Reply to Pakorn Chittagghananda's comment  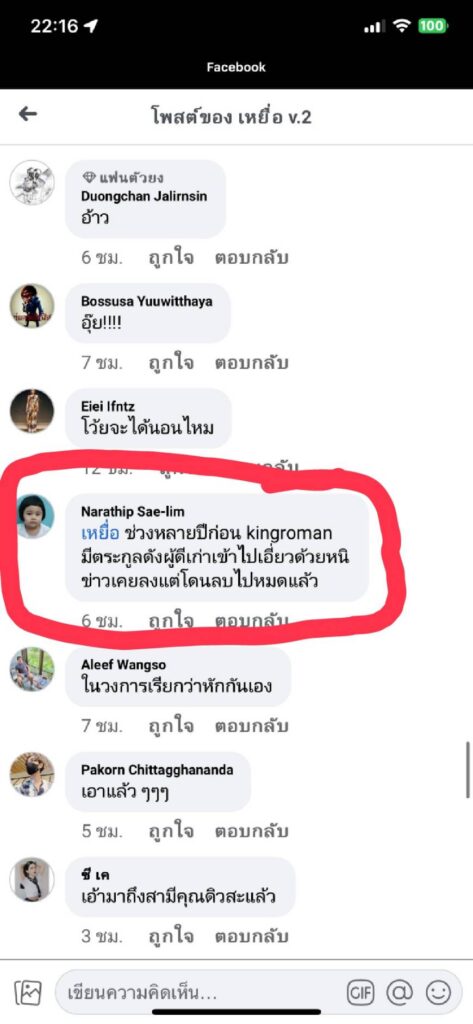point(252,831)
